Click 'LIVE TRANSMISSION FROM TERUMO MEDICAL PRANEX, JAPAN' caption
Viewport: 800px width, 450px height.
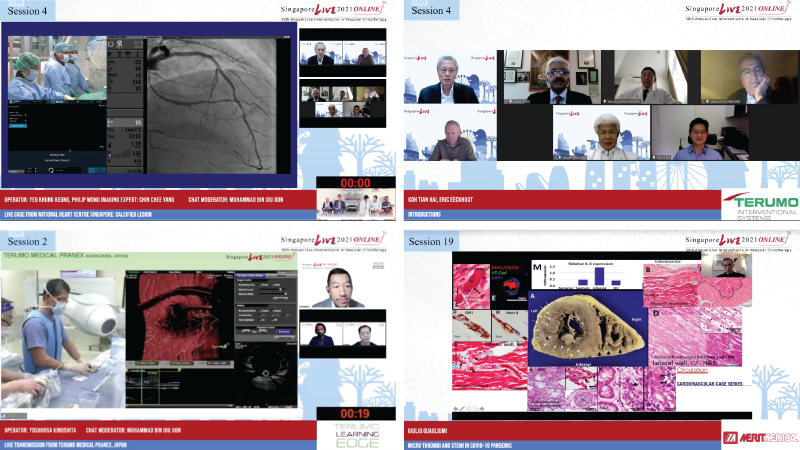point(65,445)
